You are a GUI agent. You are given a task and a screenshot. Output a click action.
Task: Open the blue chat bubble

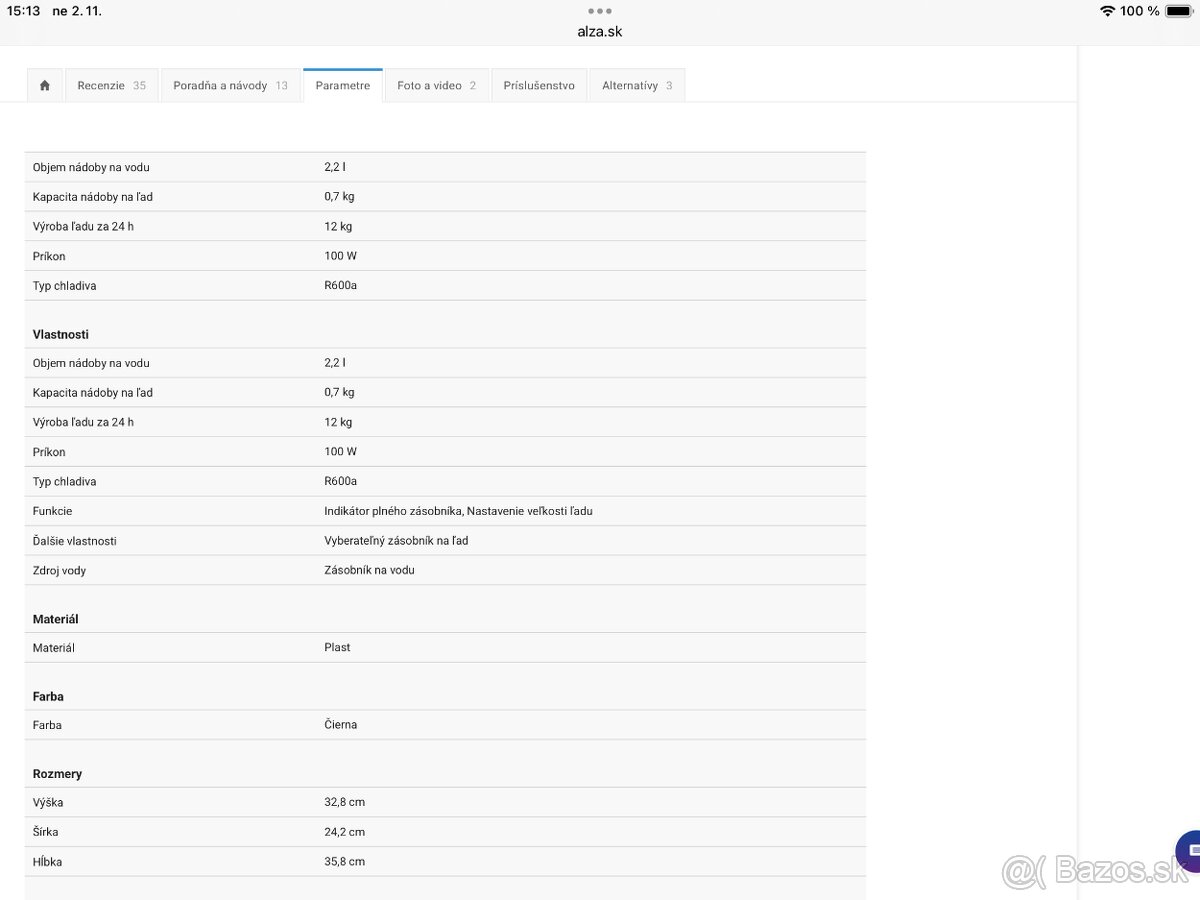click(x=1189, y=850)
